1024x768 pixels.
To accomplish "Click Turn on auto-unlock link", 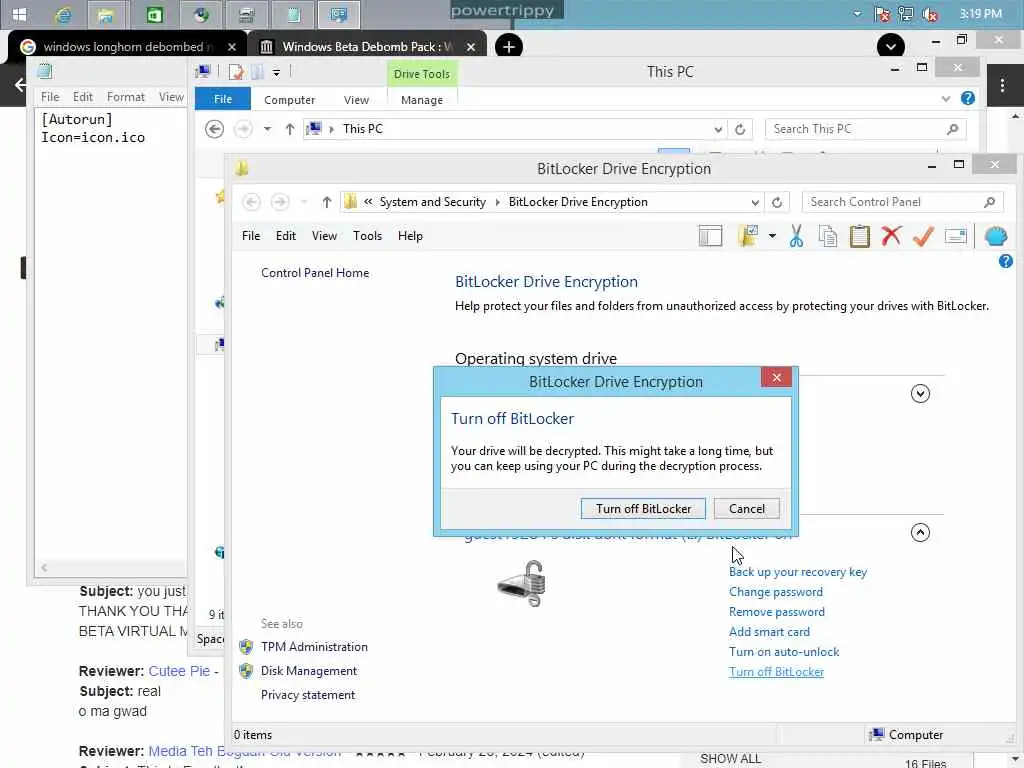I will click(784, 652).
